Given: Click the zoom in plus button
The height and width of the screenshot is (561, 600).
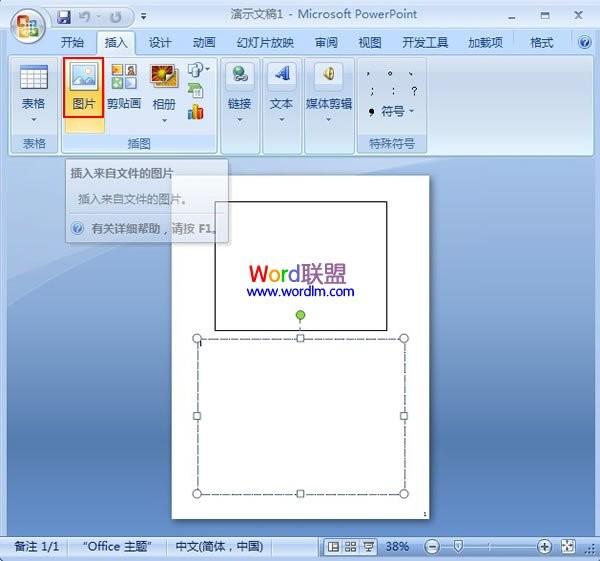Looking at the screenshot, I should click(544, 546).
